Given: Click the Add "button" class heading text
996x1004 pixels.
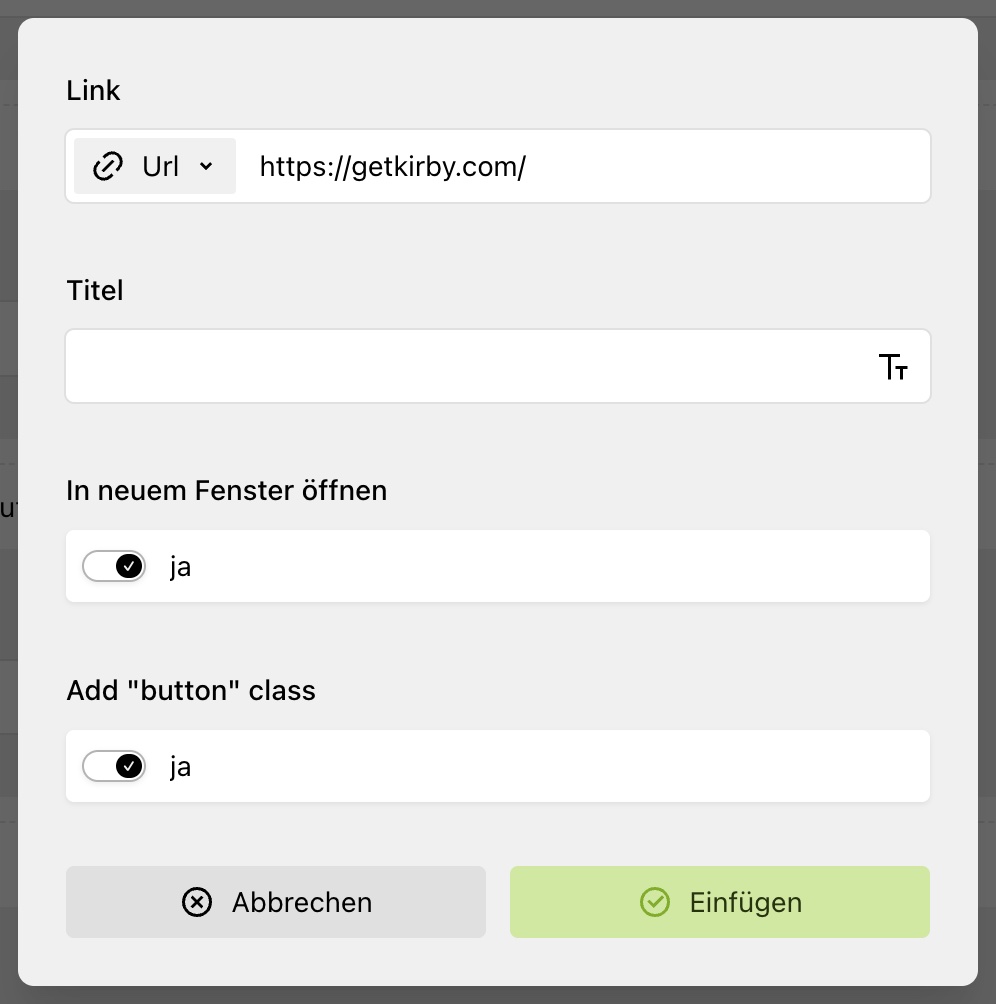Looking at the screenshot, I should pyautogui.click(x=191, y=691).
